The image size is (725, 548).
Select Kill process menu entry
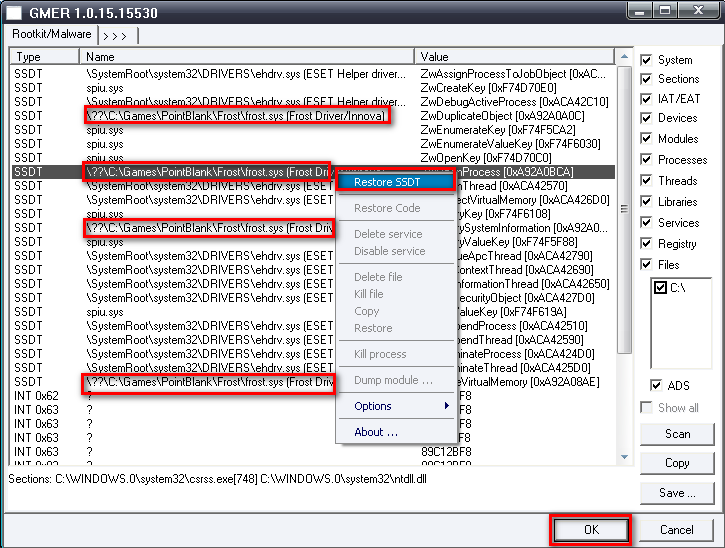(x=396, y=354)
